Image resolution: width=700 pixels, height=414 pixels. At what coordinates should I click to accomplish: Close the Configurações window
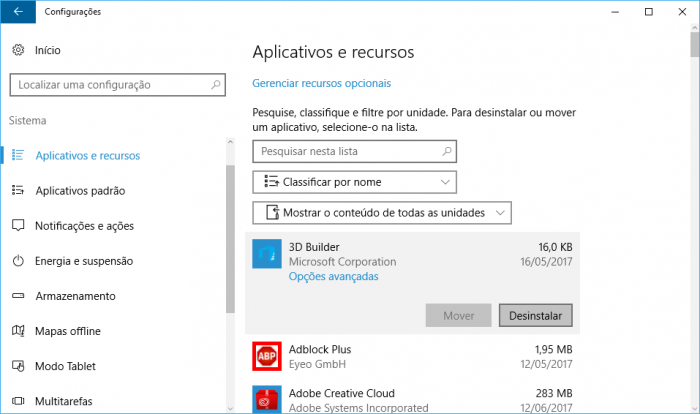click(682, 12)
